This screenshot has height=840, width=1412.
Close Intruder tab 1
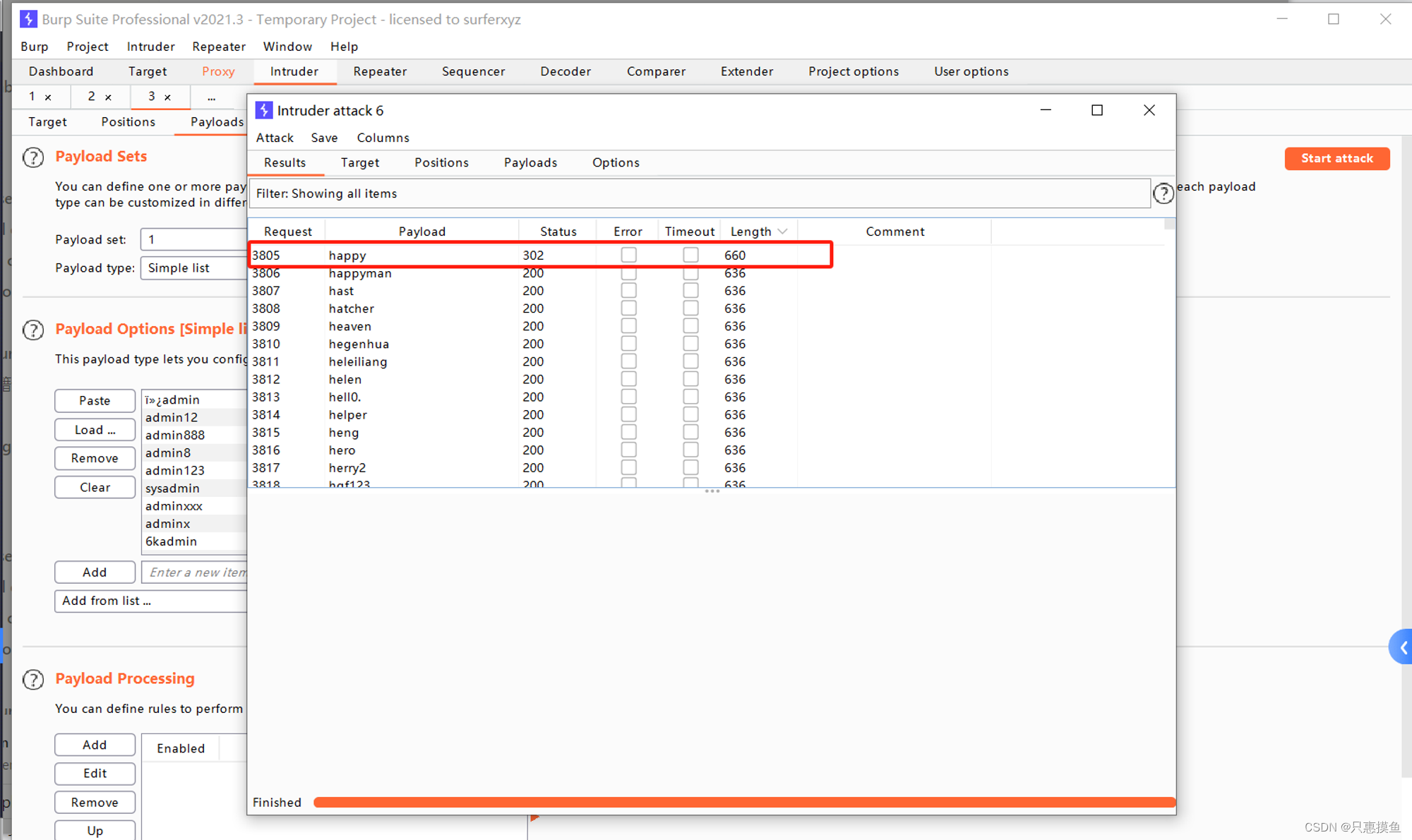tap(48, 97)
